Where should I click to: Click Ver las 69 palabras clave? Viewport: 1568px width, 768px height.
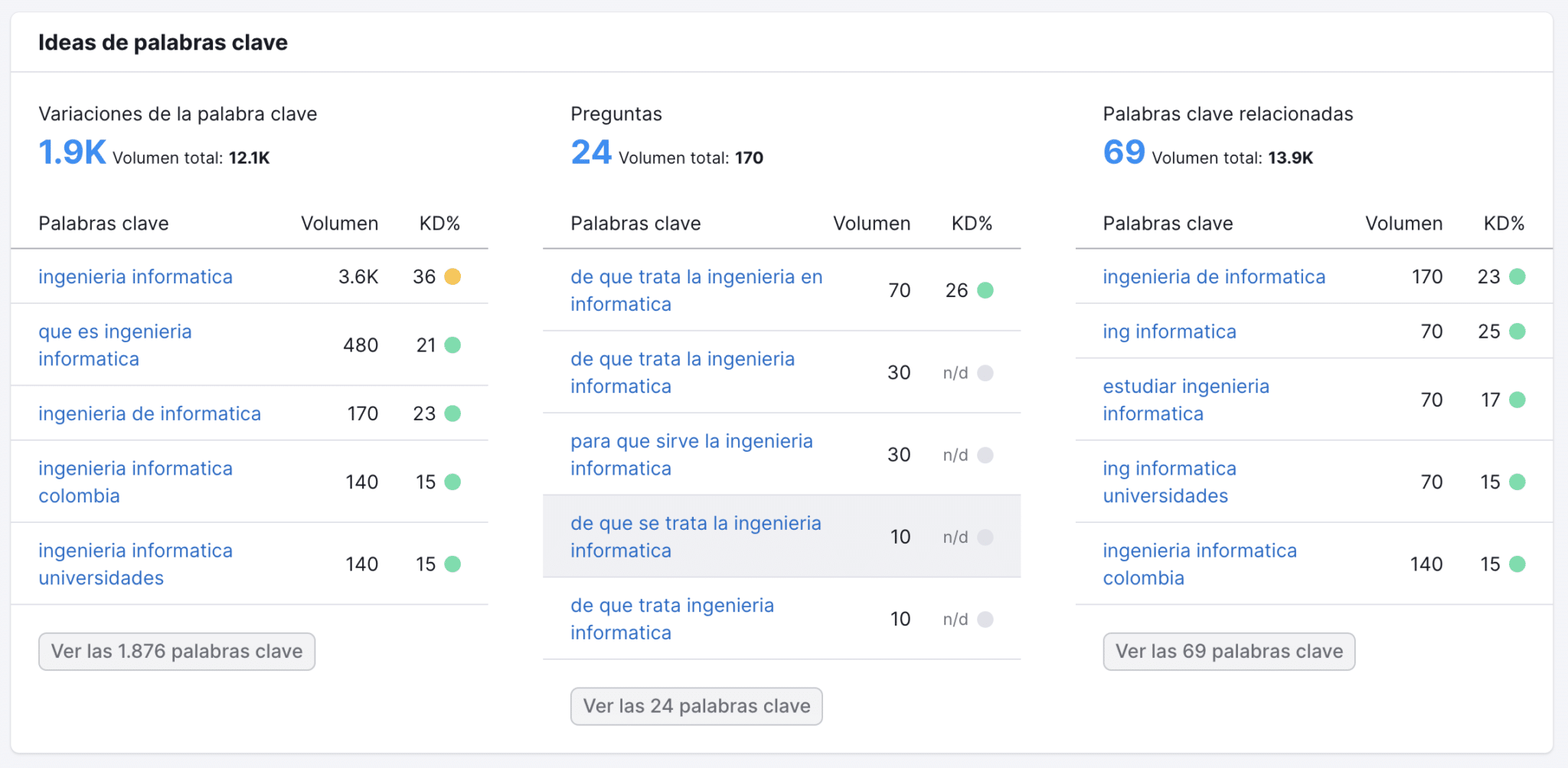click(x=1228, y=652)
